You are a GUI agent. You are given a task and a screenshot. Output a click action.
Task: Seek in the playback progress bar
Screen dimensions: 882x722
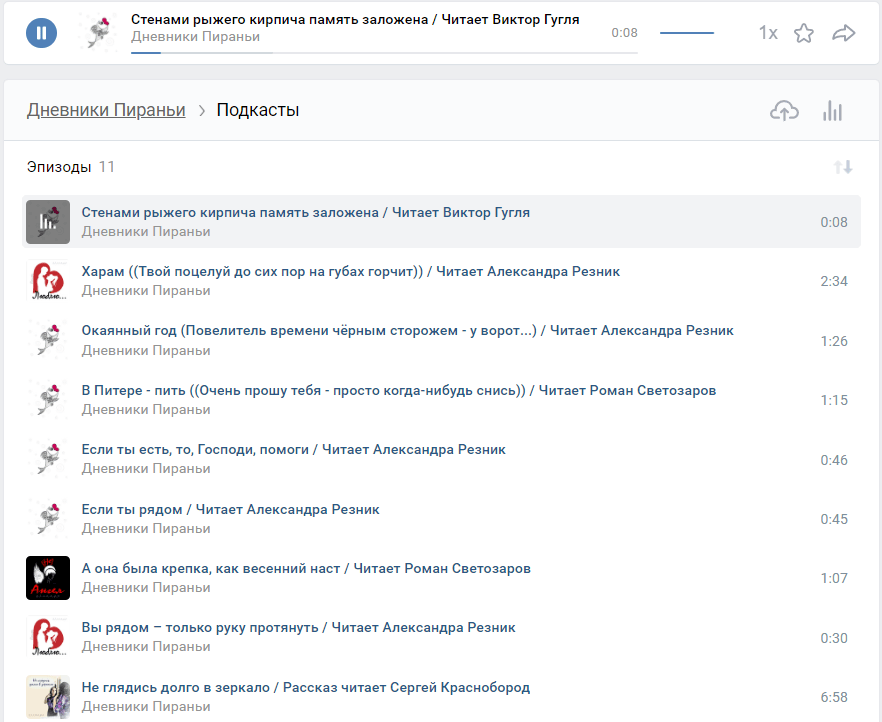coord(383,52)
